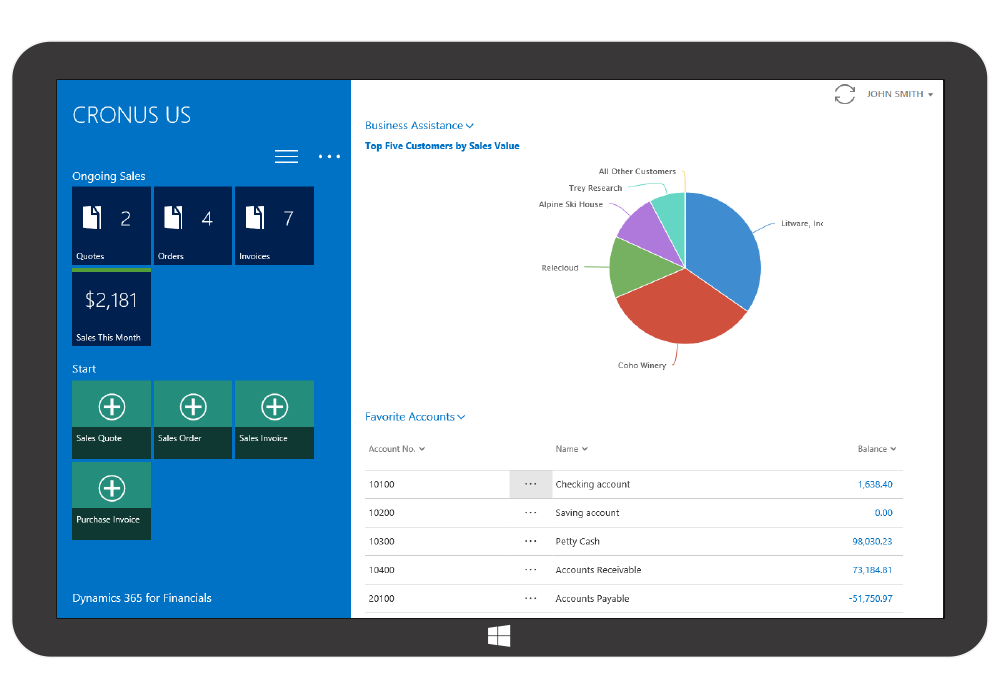Image resolution: width=1000 pixels, height=700 pixels.
Task: Open the Invoices tile showing 7
Action: pos(274,226)
